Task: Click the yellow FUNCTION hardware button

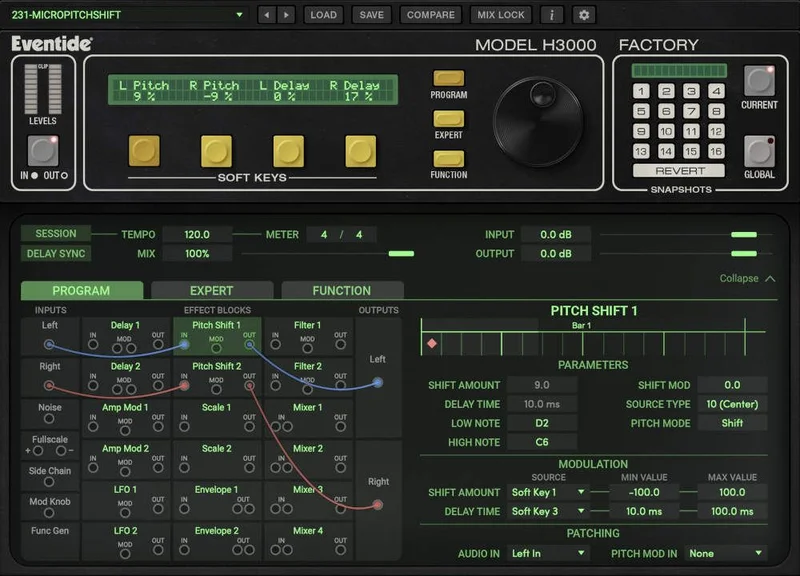Action: (x=448, y=158)
